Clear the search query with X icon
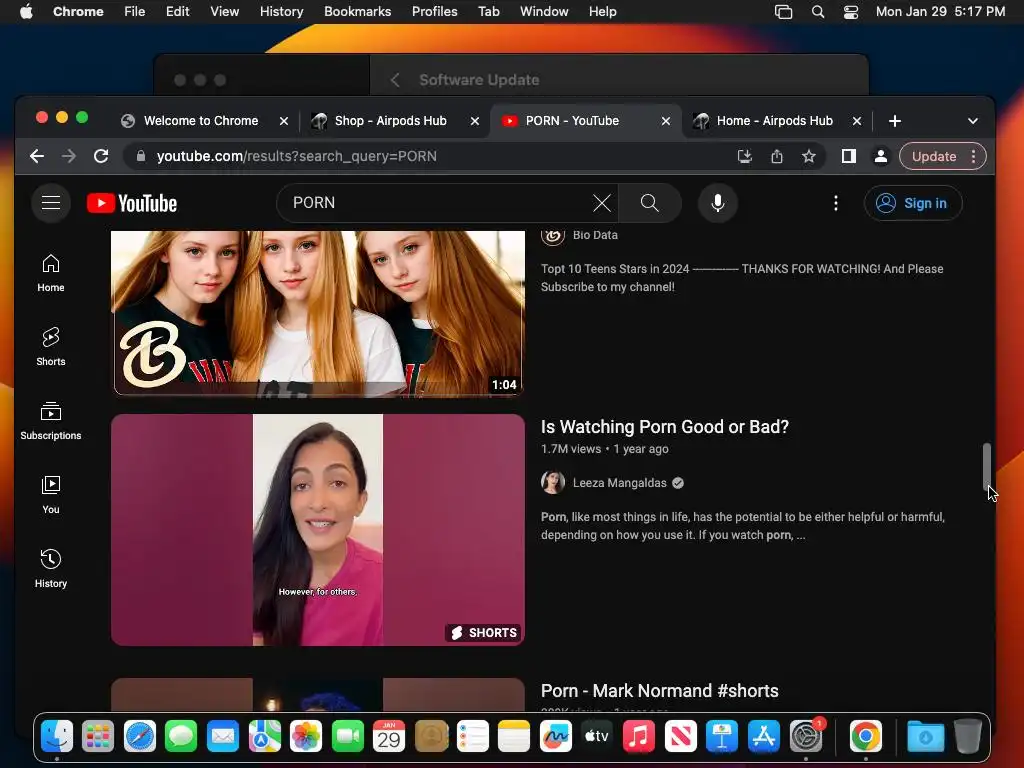 [x=601, y=203]
